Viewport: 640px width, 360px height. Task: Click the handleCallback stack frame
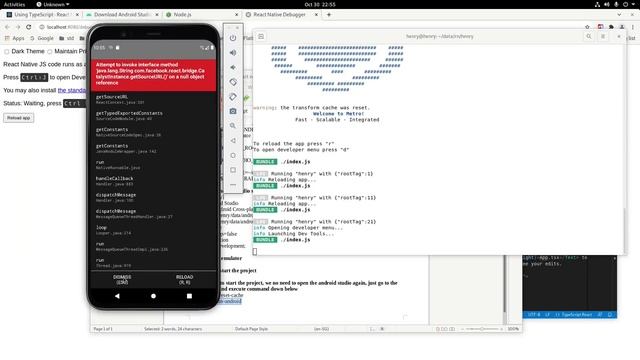(x=153, y=181)
